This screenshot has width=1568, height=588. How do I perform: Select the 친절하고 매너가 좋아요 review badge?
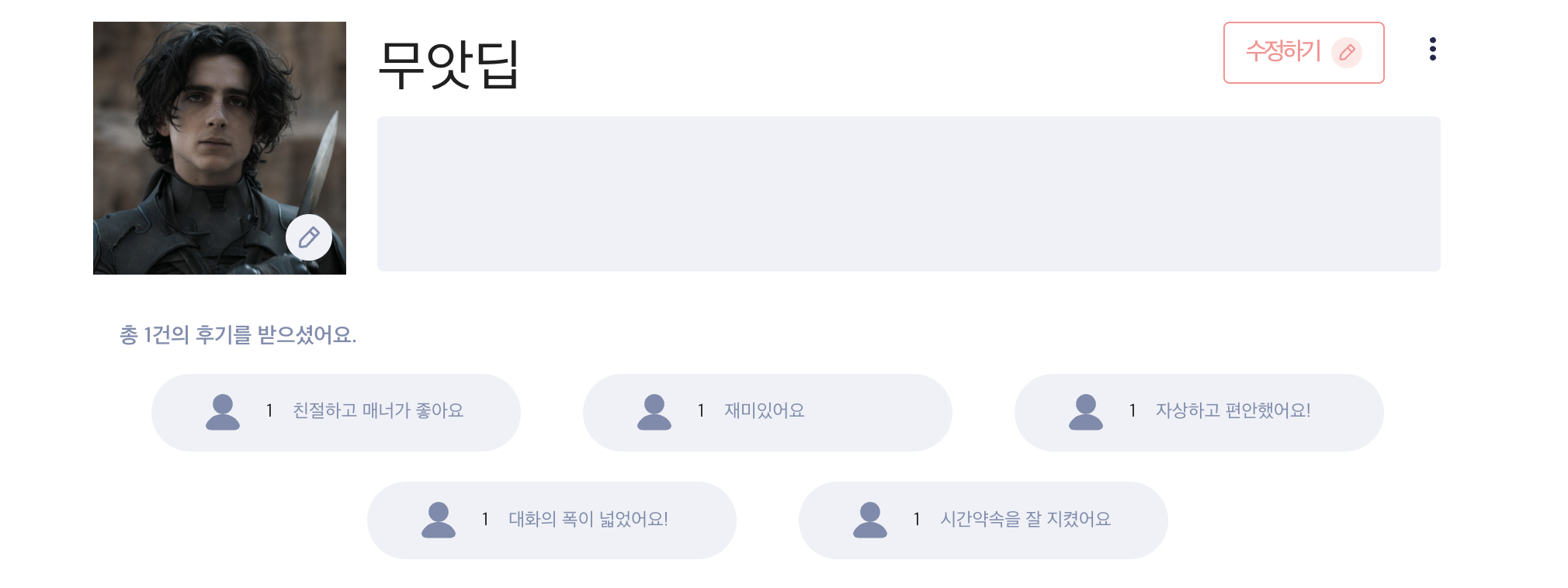336,413
